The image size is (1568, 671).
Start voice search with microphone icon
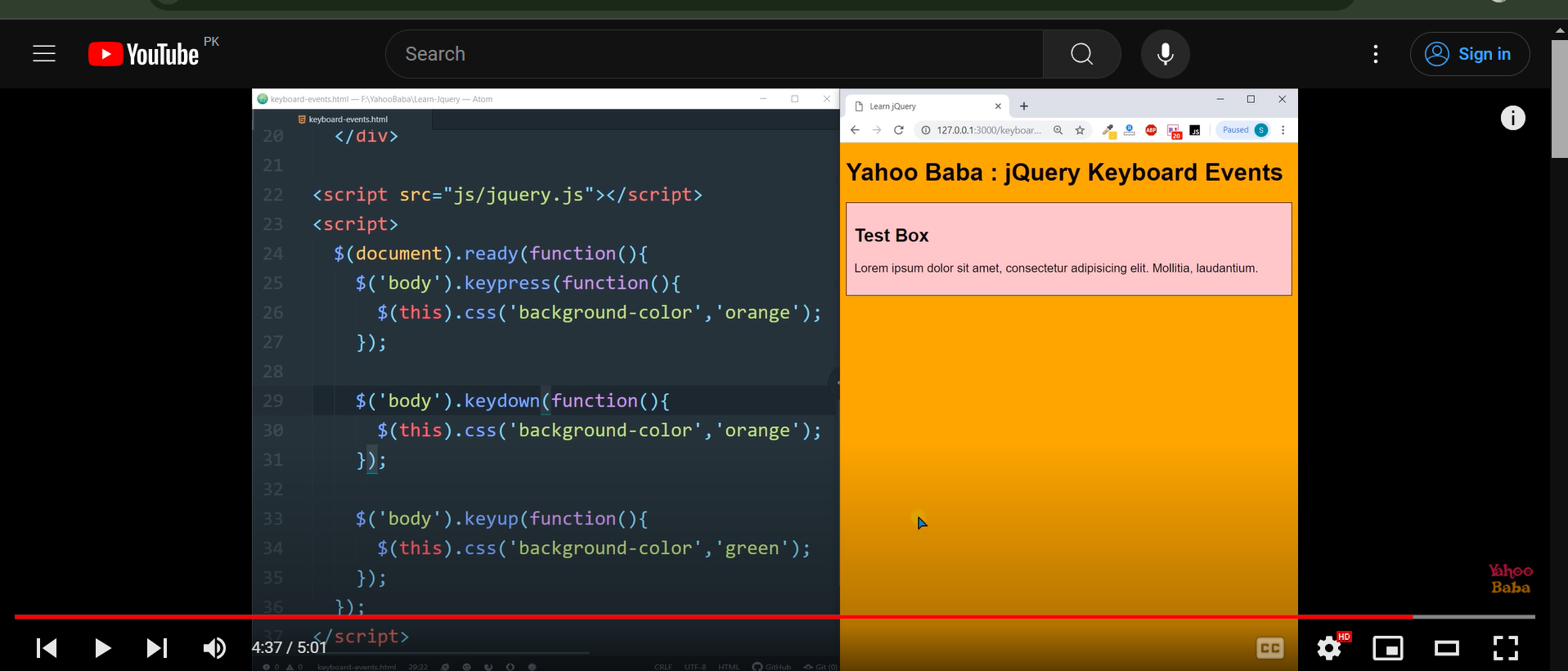tap(1165, 54)
